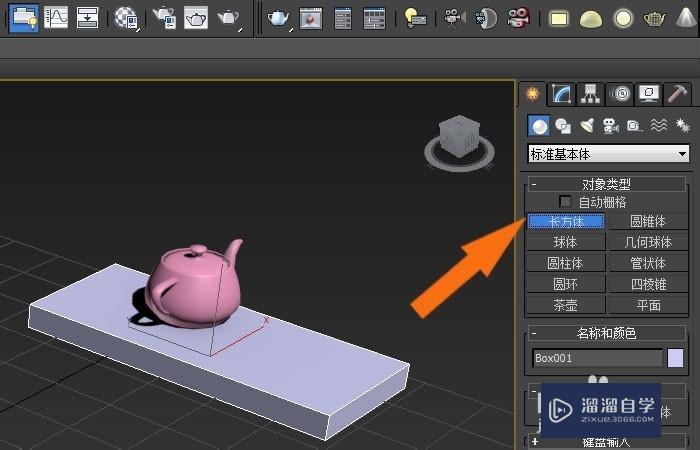The image size is (700, 450).
Task: Click the 平面 object button
Action: [648, 305]
